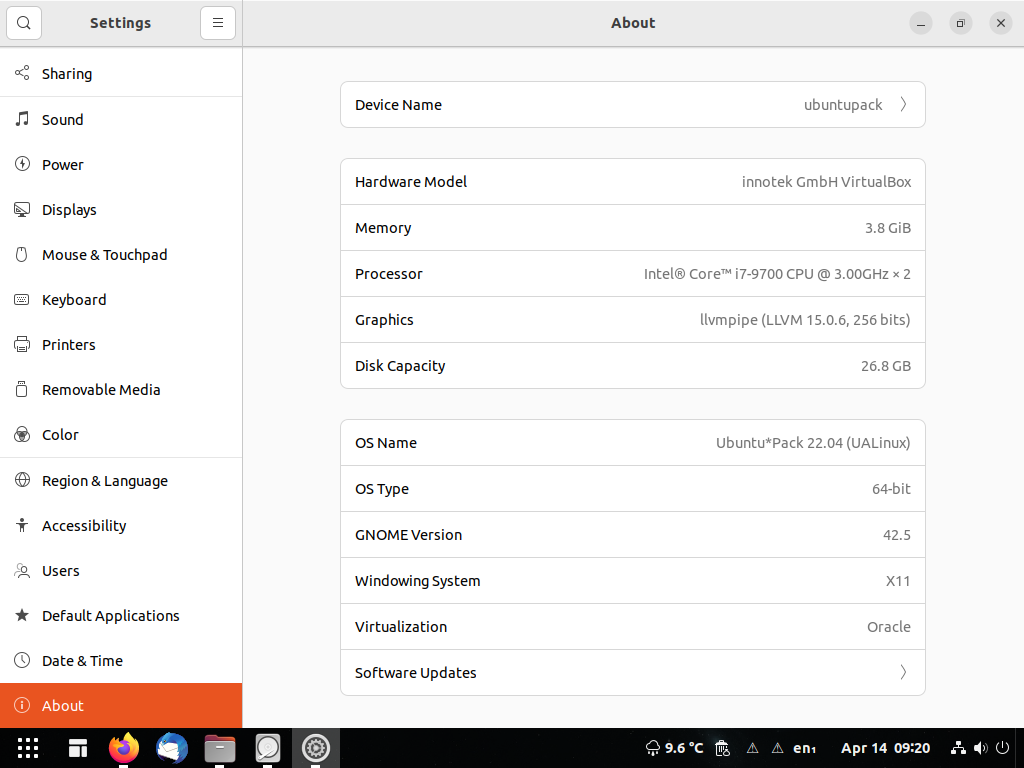
Task: Select the device name value "ubuntupack"
Action: click(x=842, y=105)
